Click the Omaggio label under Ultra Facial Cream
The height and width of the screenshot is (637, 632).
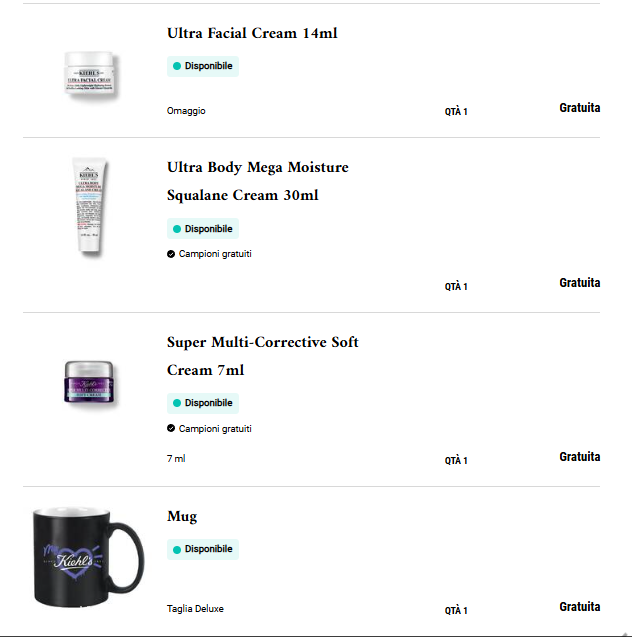pos(186,111)
